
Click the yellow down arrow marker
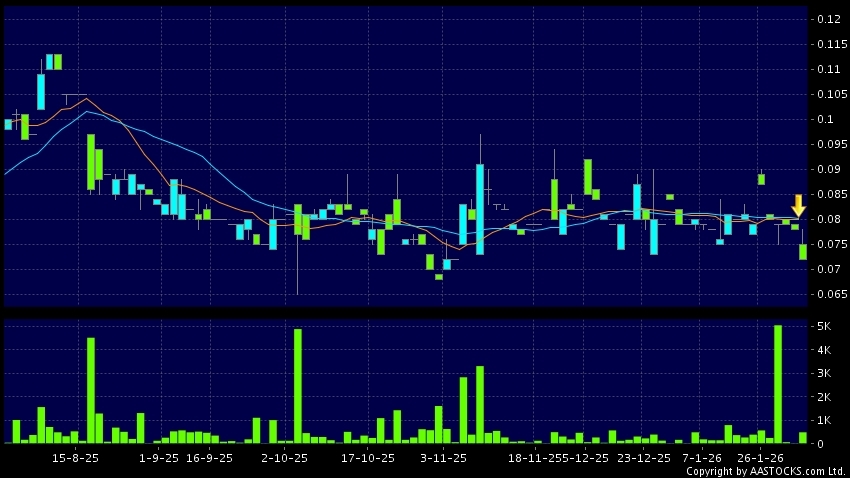(x=798, y=207)
